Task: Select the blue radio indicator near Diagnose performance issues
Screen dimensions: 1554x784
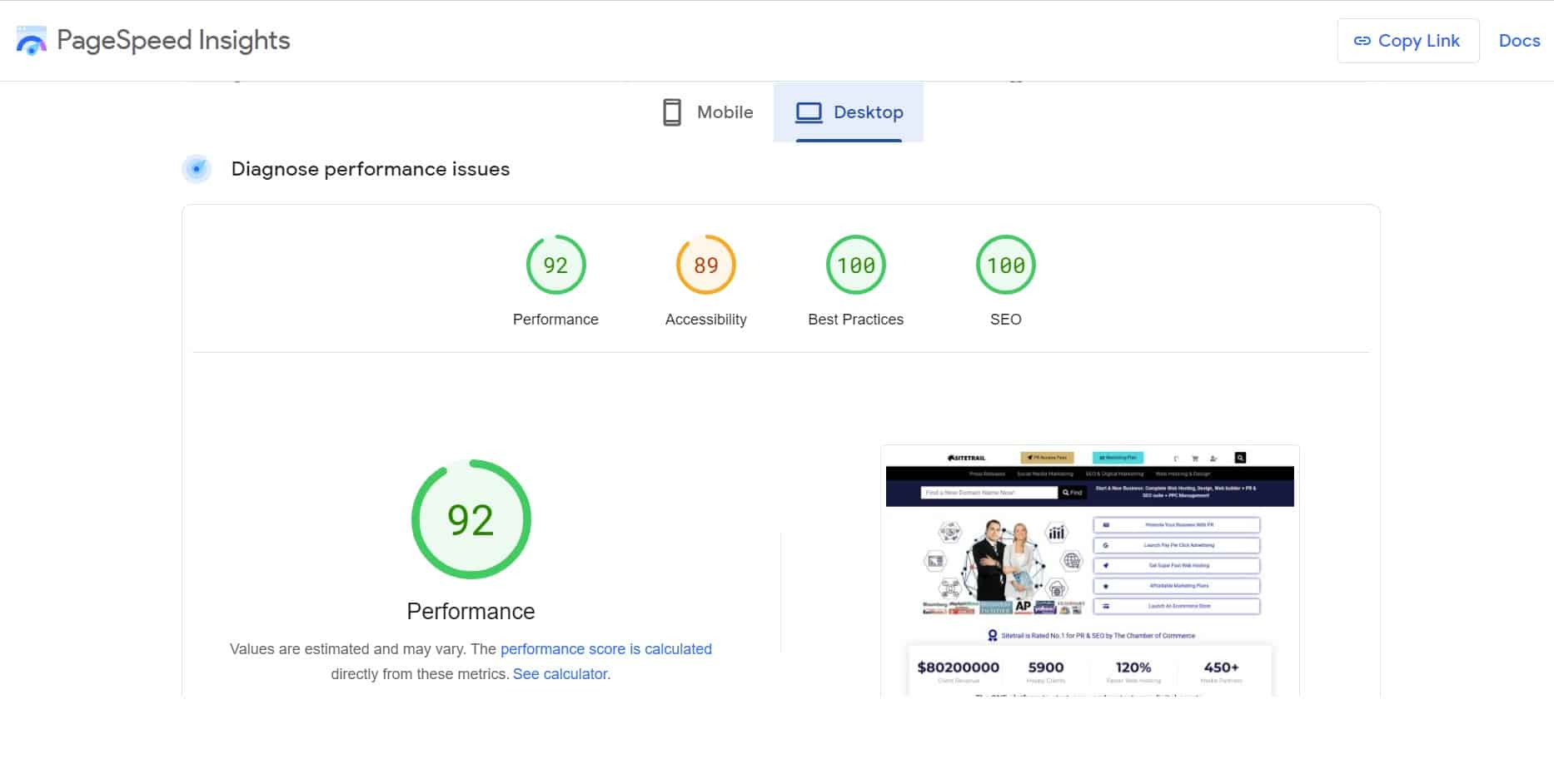Action: coord(197,169)
